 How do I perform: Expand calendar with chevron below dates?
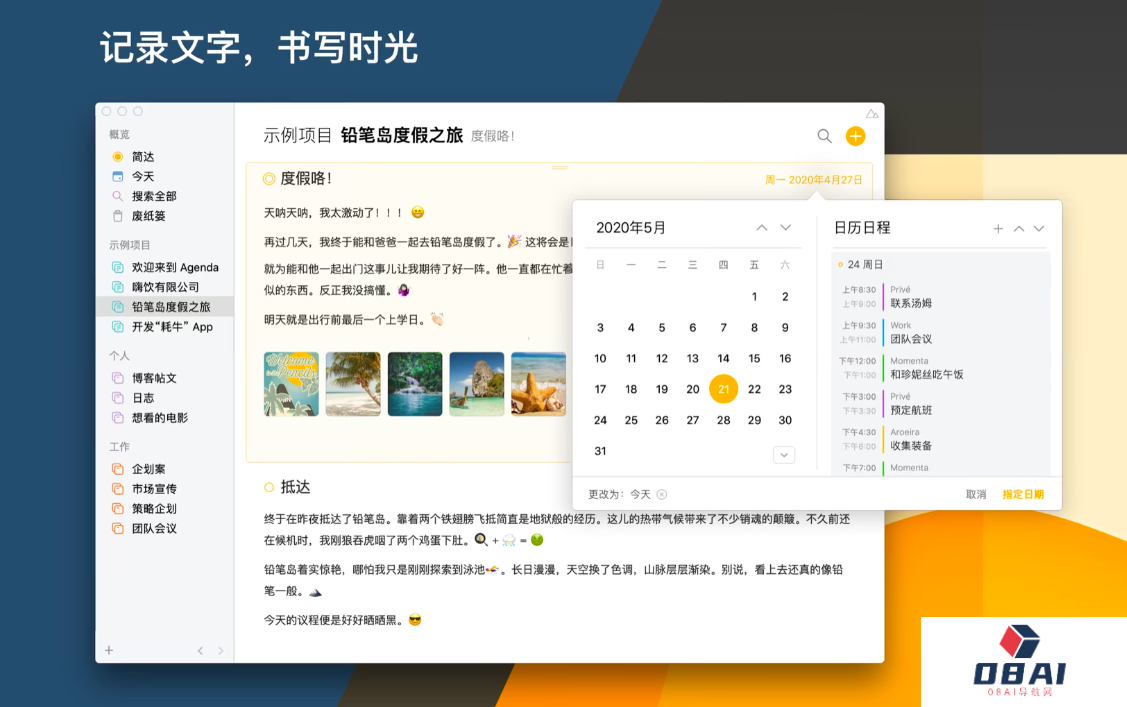point(784,455)
